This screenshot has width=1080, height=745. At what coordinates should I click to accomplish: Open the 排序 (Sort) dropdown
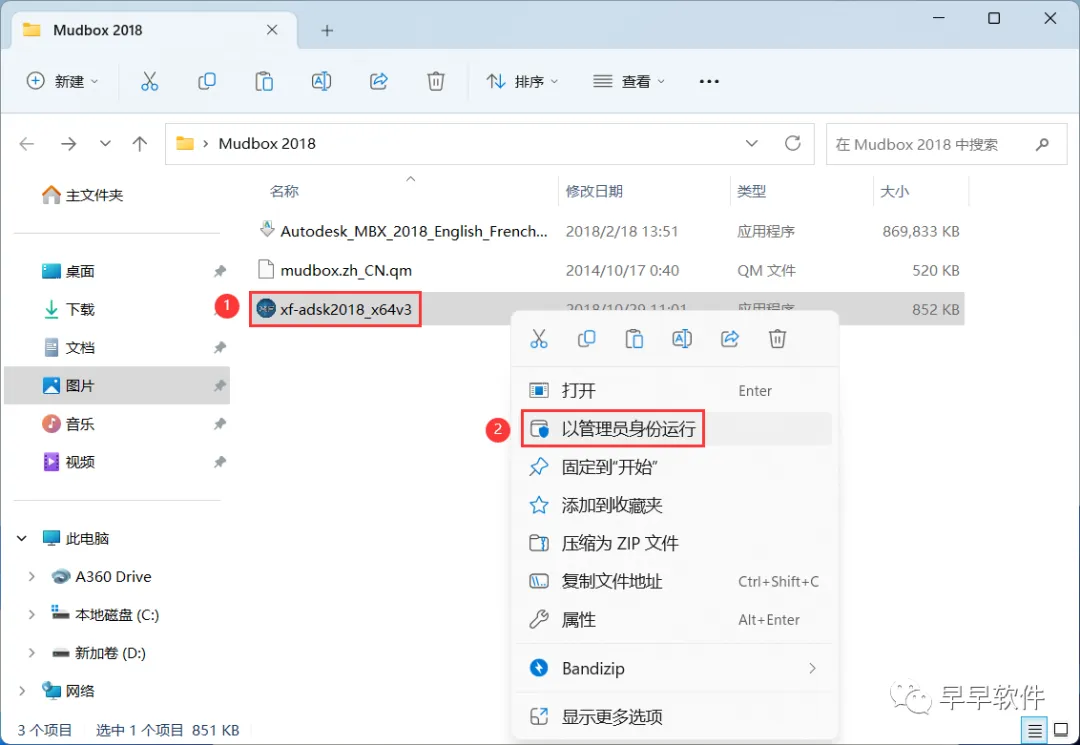522,81
